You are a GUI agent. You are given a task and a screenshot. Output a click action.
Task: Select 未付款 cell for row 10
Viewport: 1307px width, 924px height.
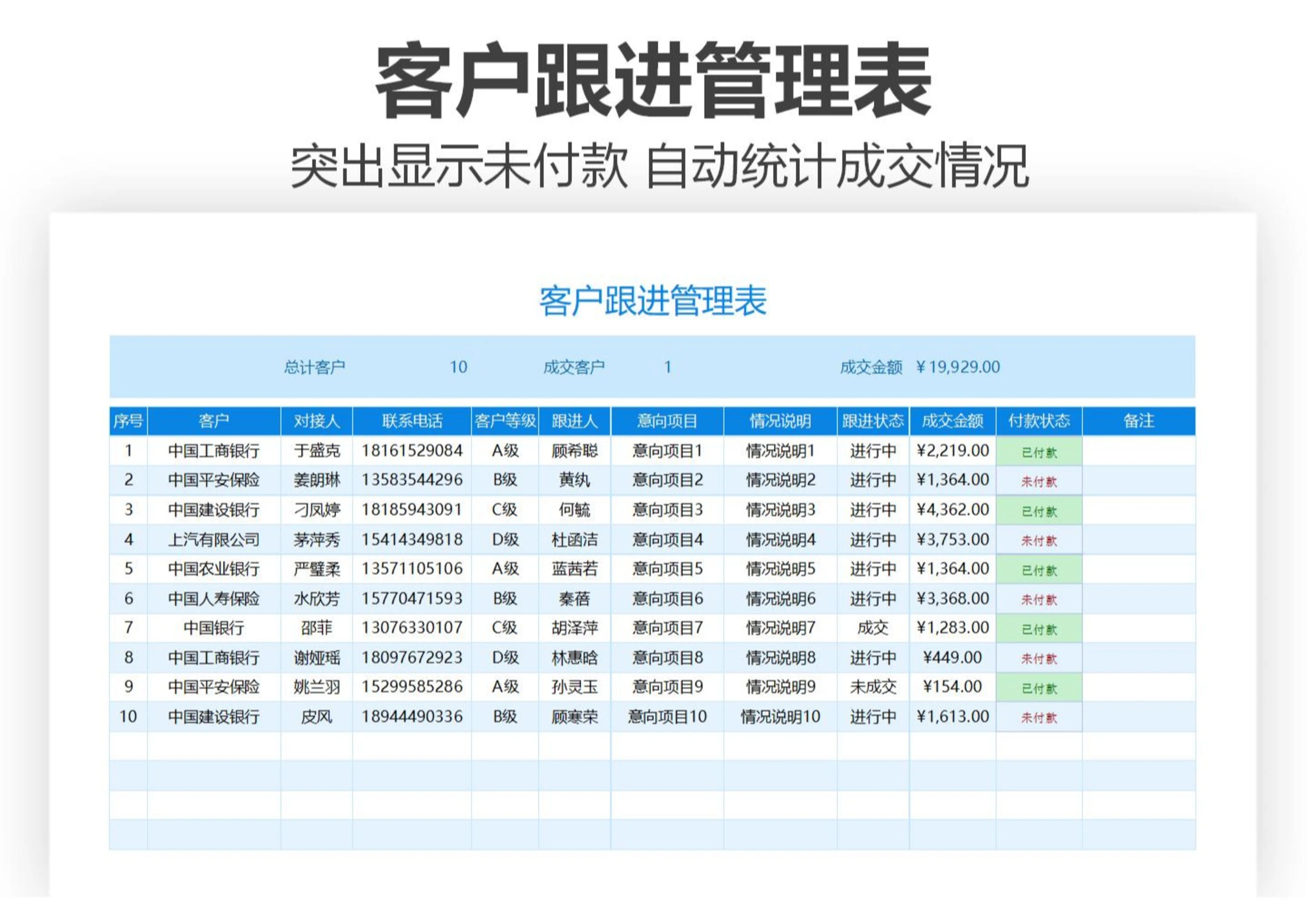[1038, 718]
